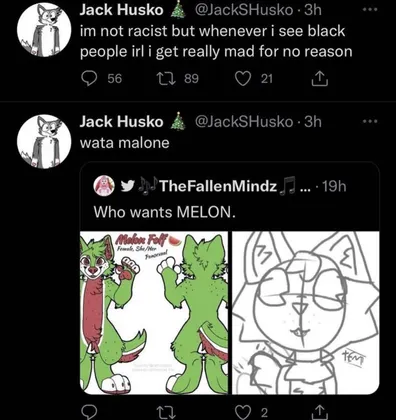
Task: Share the first tweet via upload icon
Action: point(319,79)
